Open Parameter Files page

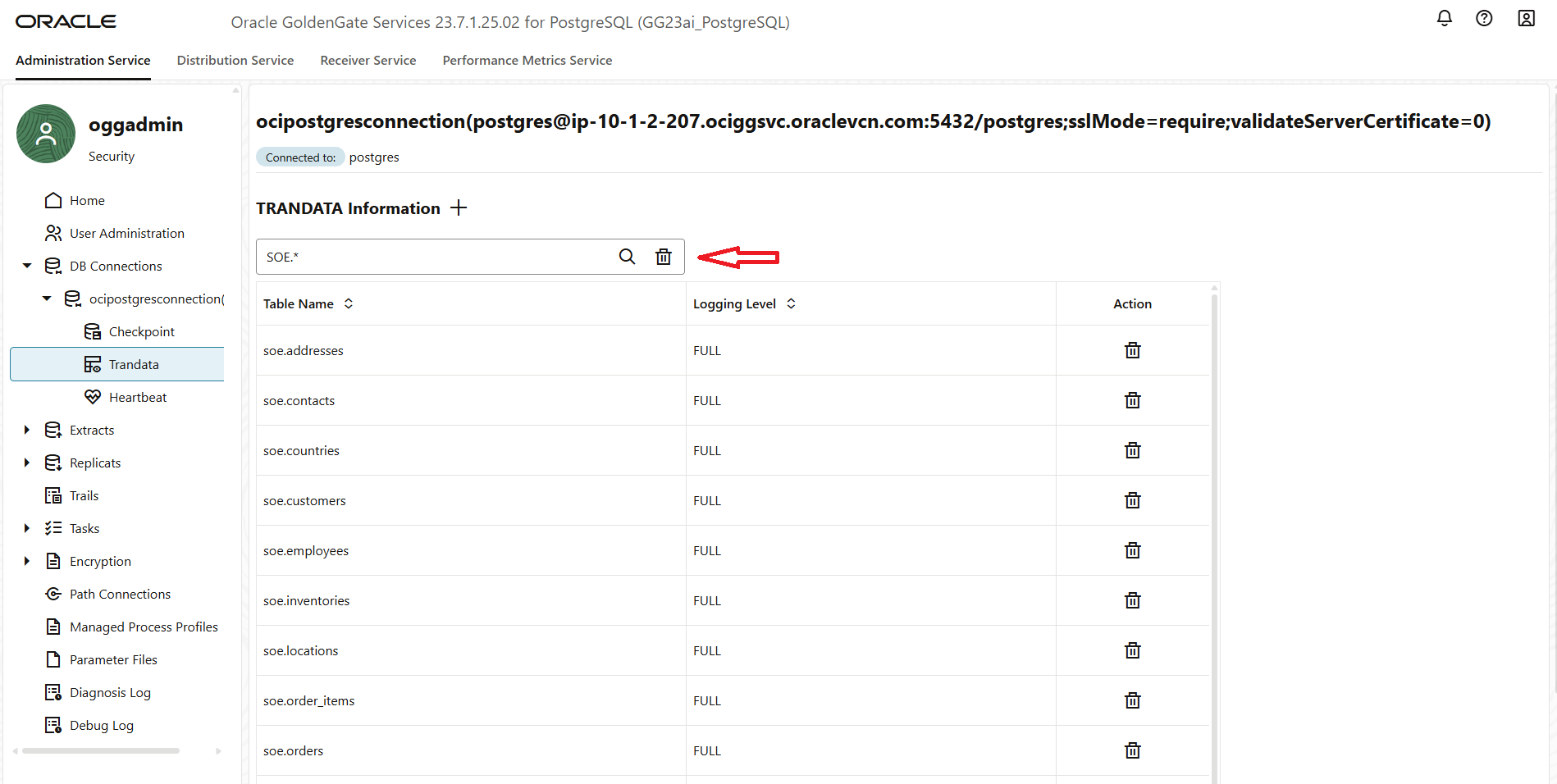pyautogui.click(x=113, y=659)
